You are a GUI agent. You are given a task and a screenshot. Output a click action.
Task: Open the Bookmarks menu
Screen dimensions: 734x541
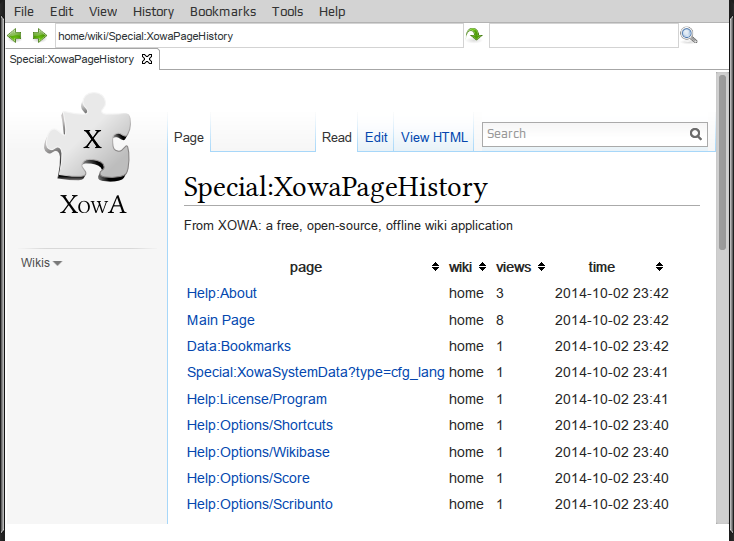pyautogui.click(x=223, y=11)
